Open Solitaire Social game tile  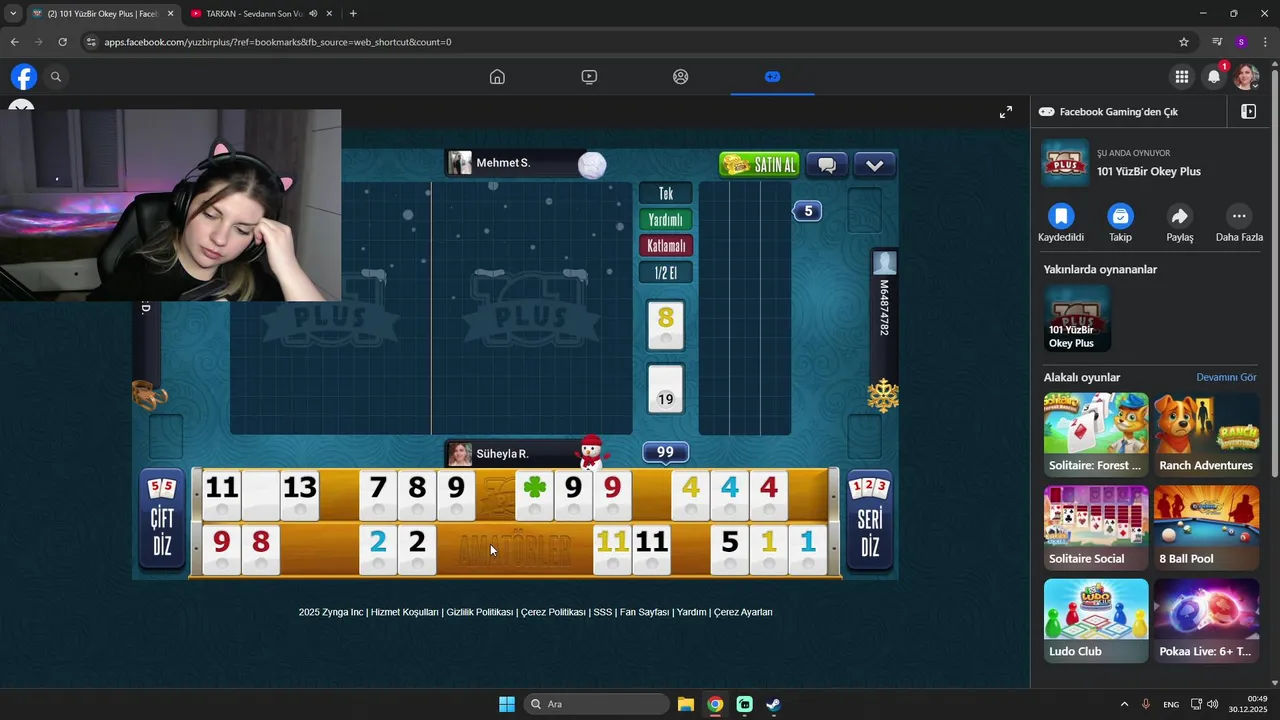[x=1096, y=527]
